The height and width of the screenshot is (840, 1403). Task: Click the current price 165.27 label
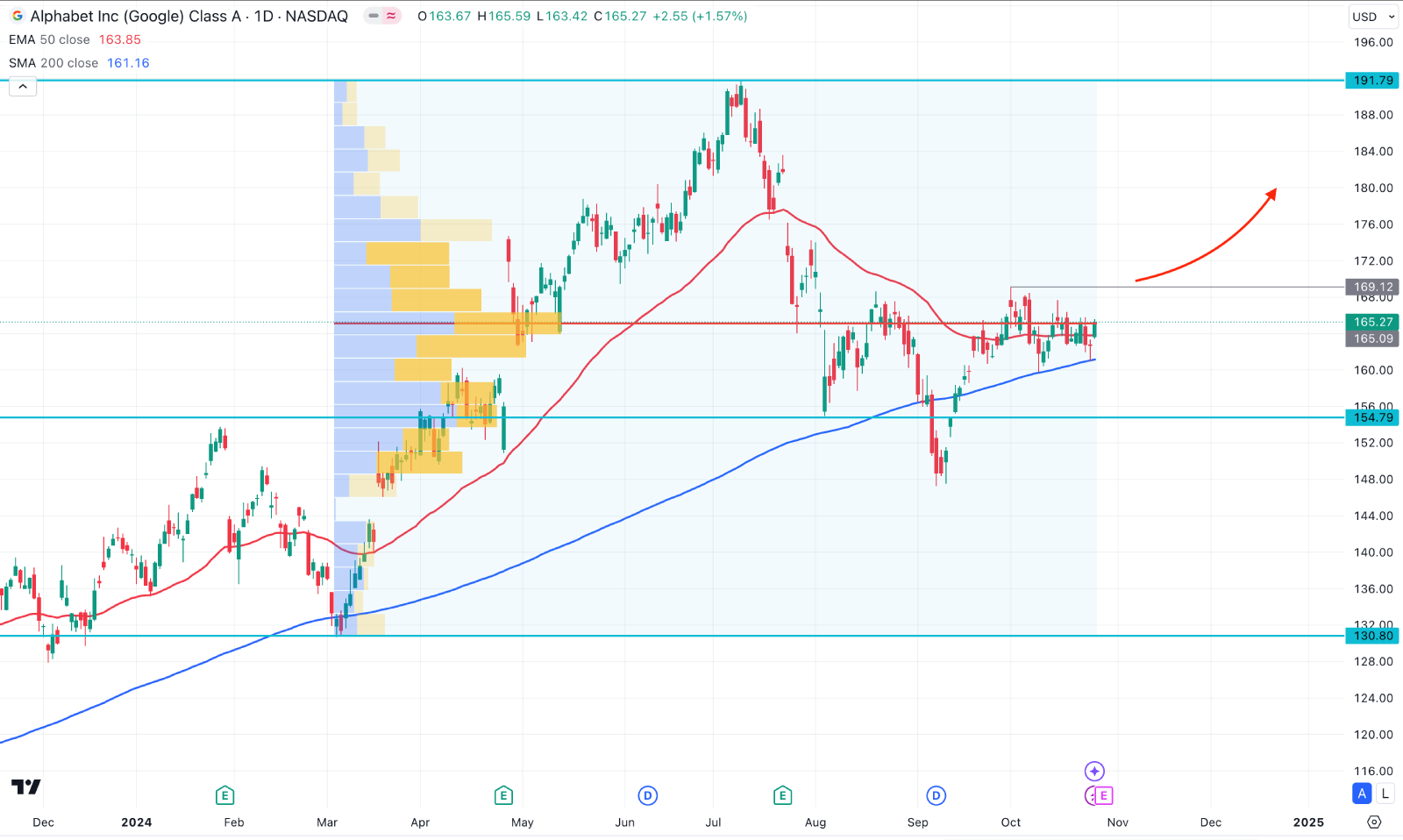pos(1372,322)
